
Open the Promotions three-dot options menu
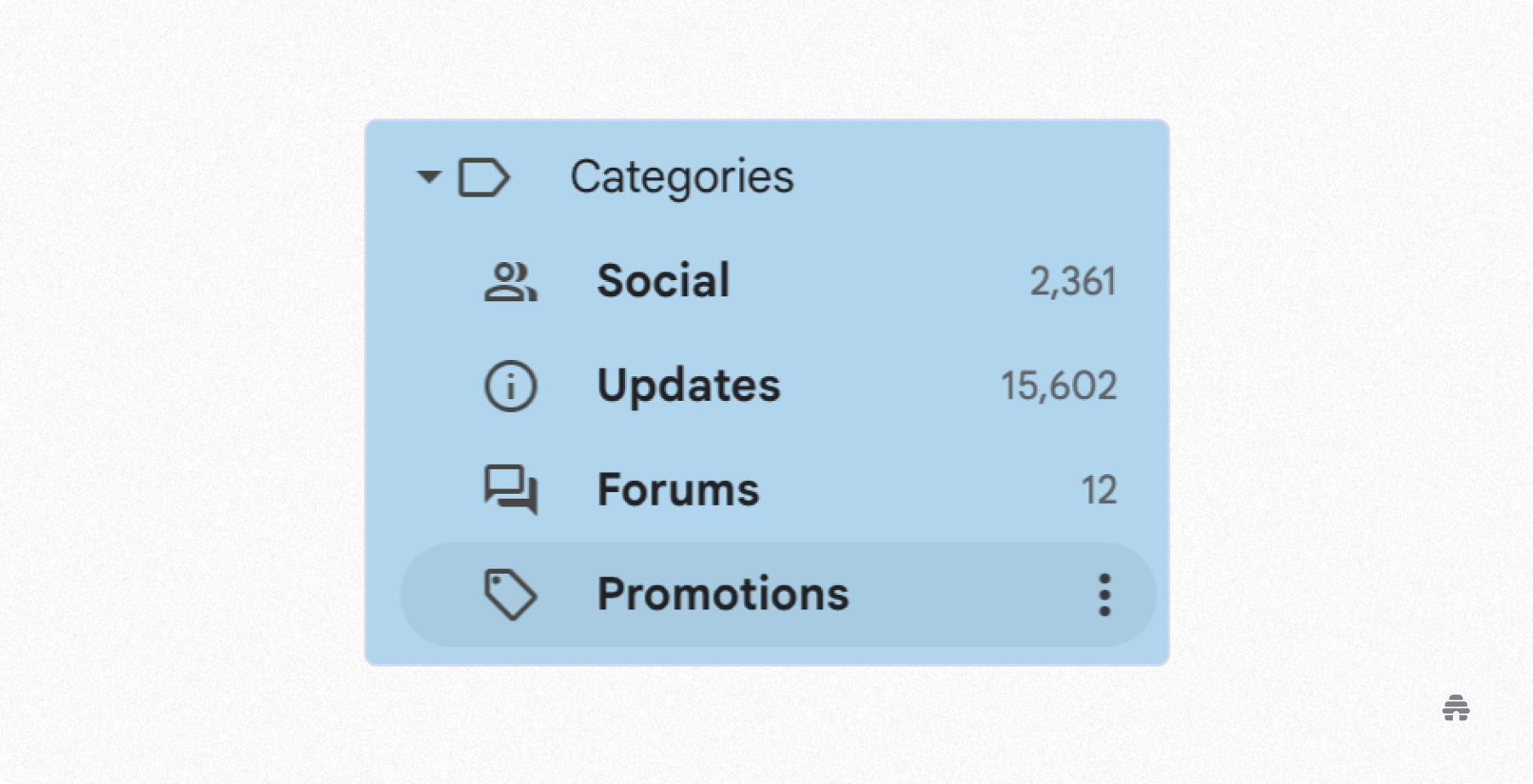coord(1104,595)
